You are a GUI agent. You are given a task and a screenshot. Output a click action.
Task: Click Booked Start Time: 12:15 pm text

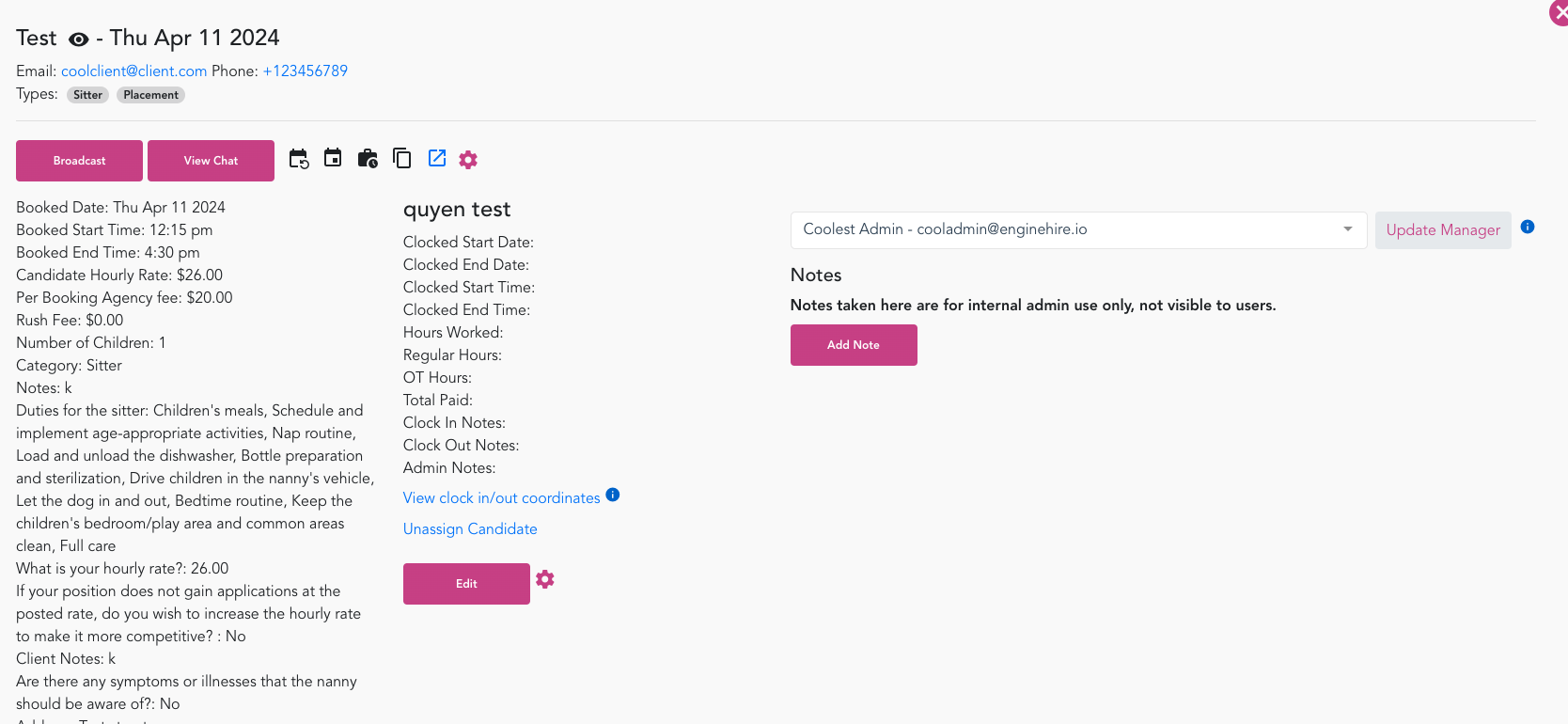coord(114,230)
